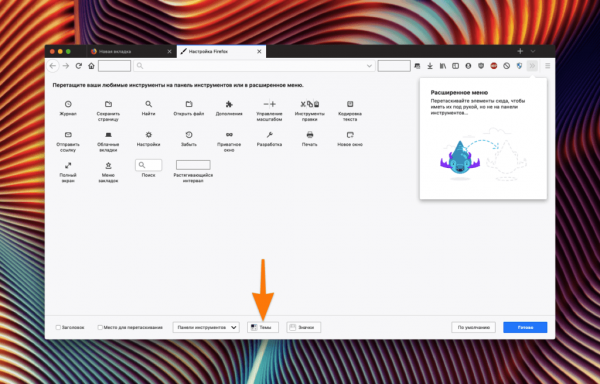600x384 pixels.
Task: Select the Инструменты правки edit tools icon
Action: [310, 104]
